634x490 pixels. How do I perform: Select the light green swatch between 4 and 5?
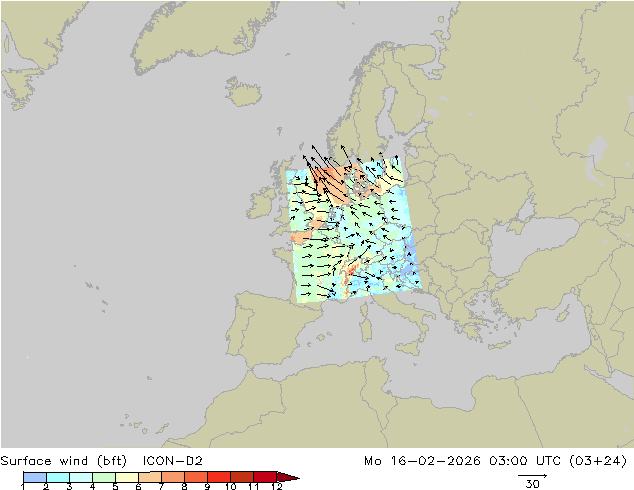[104, 477]
